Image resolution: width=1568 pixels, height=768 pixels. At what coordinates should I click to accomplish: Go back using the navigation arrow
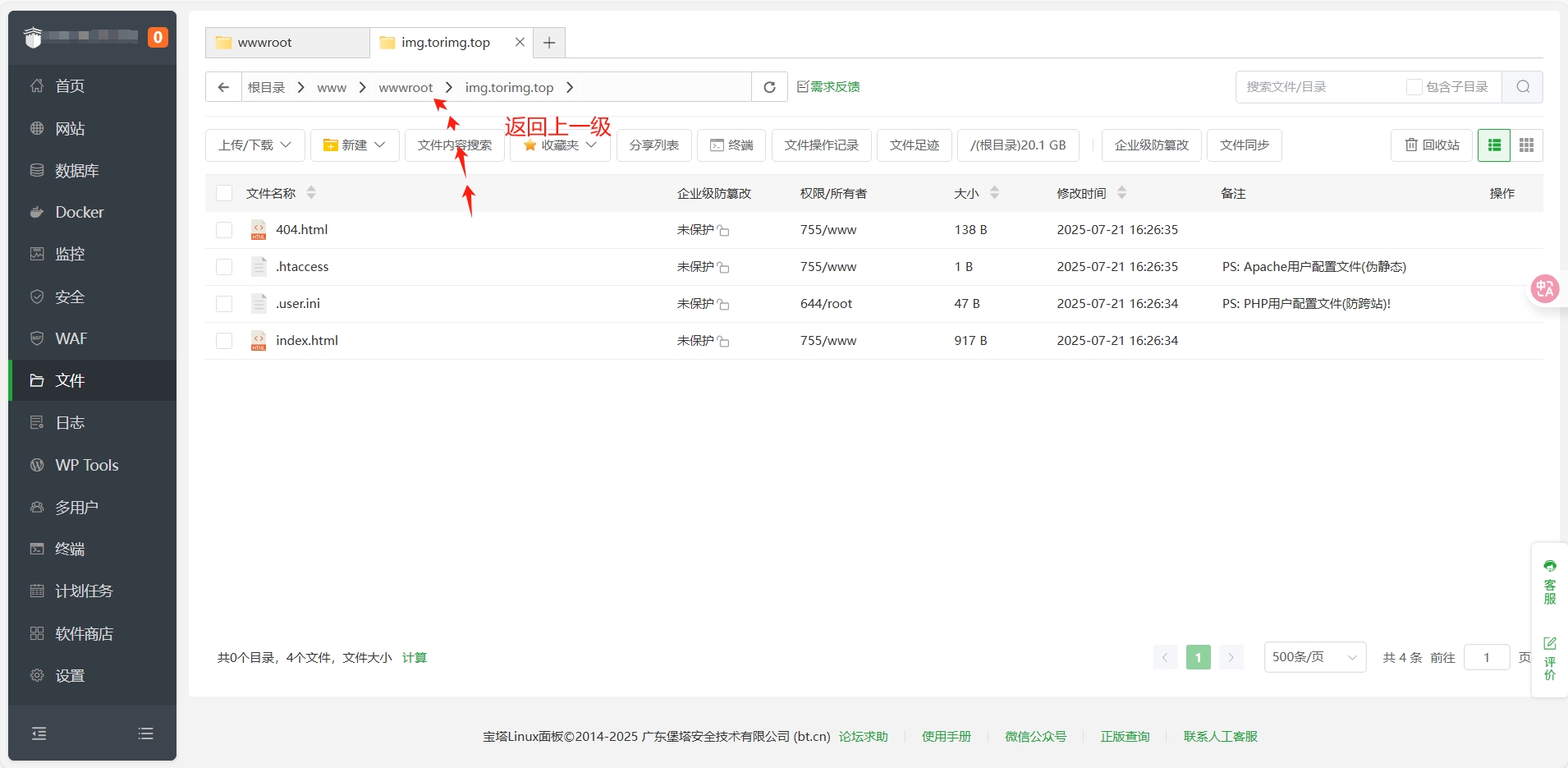[x=222, y=86]
